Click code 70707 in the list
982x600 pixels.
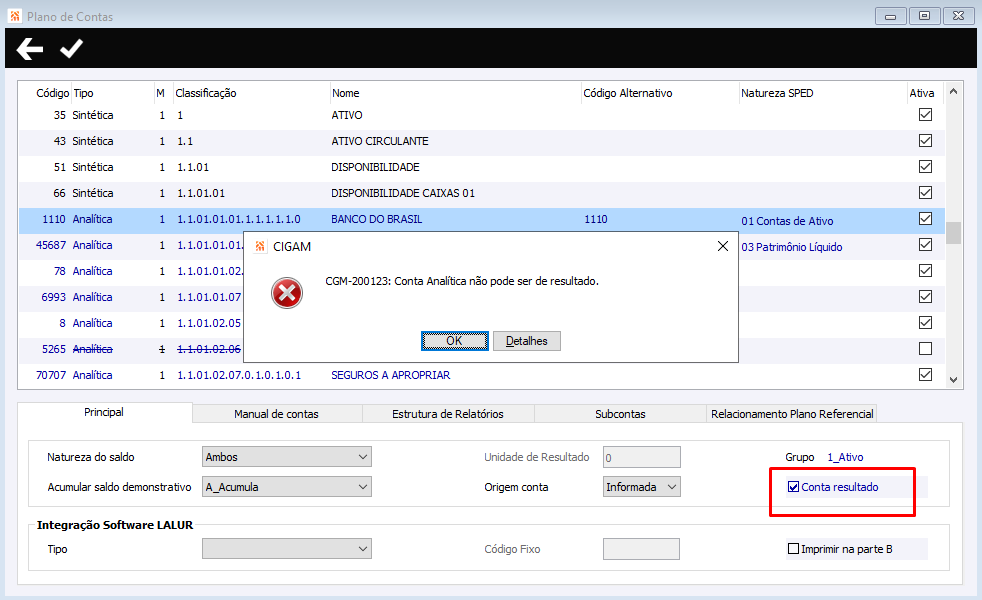(x=51, y=375)
